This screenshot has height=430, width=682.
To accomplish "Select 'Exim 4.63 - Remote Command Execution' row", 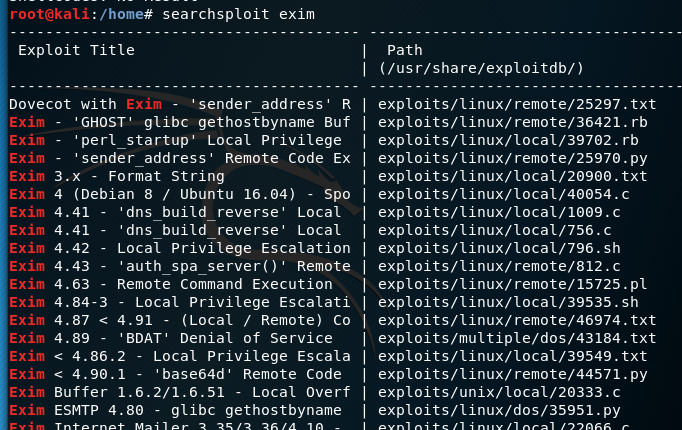I will [x=171, y=284].
